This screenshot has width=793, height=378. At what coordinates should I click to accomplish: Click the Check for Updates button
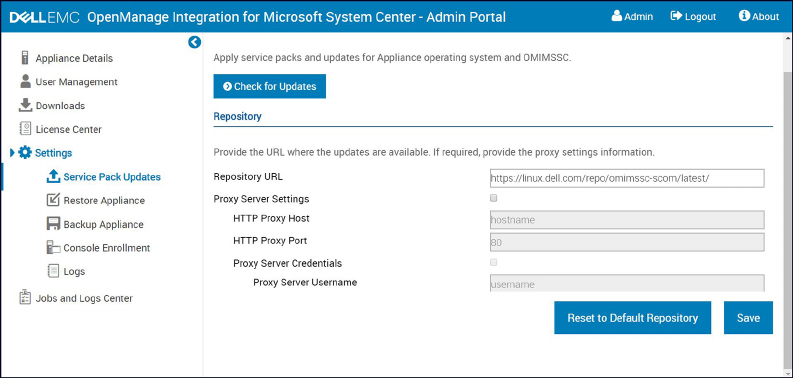point(270,87)
